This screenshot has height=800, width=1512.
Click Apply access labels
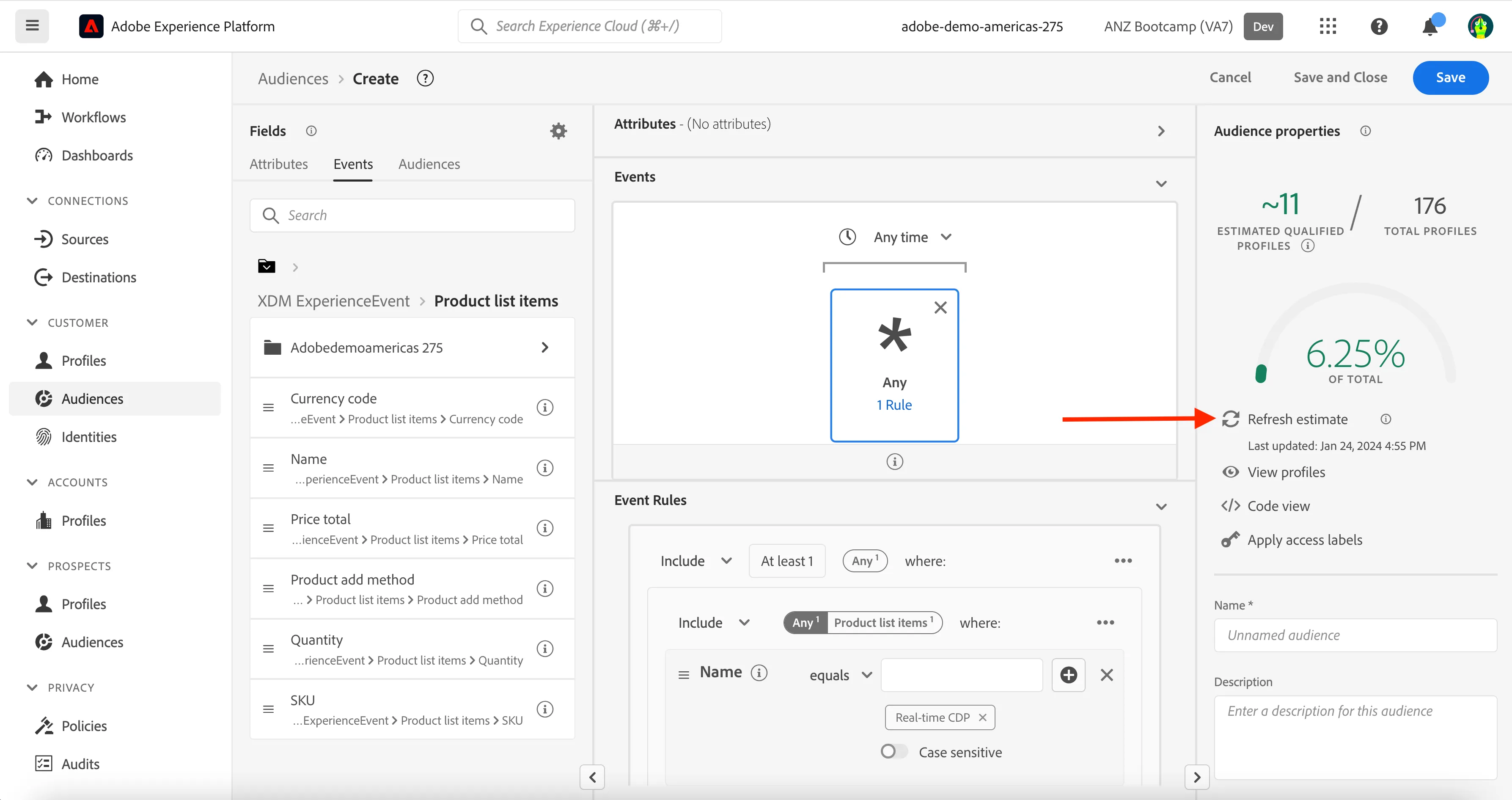(1304, 540)
